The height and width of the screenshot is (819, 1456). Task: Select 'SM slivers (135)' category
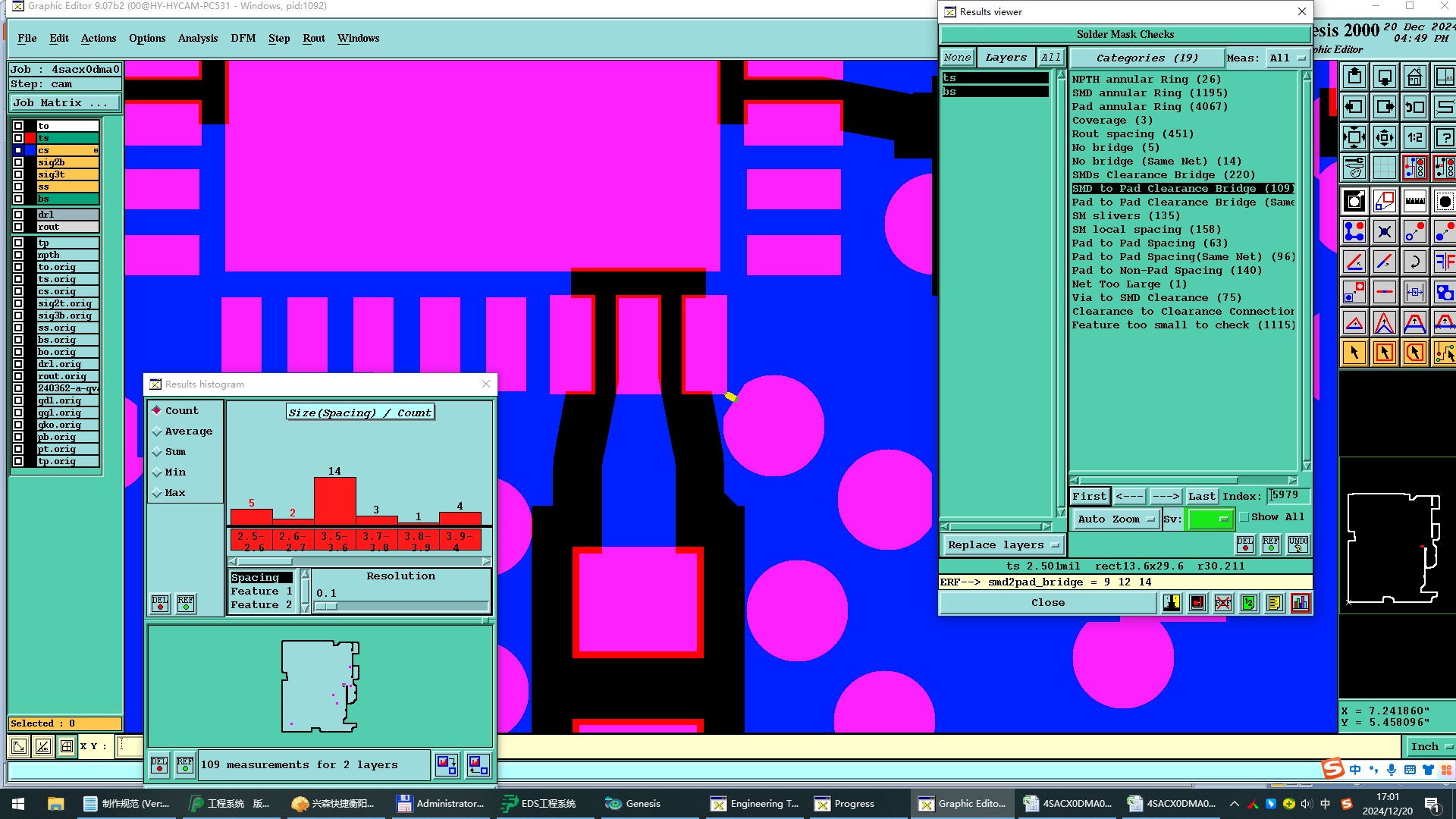[1125, 216]
